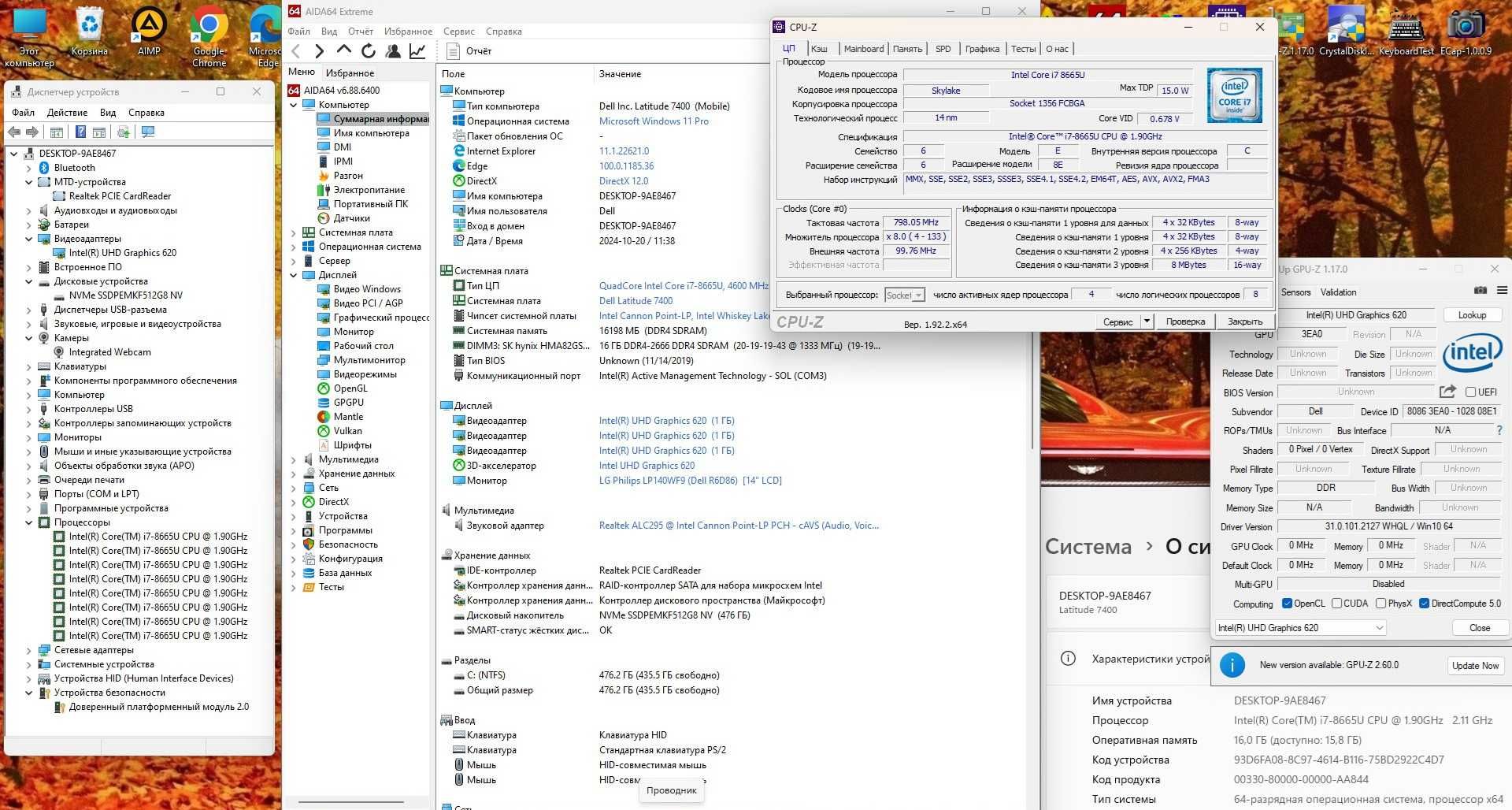Open the Dell Latitude 7400 motherboard link
The width and height of the screenshot is (1512, 810).
[636, 301]
